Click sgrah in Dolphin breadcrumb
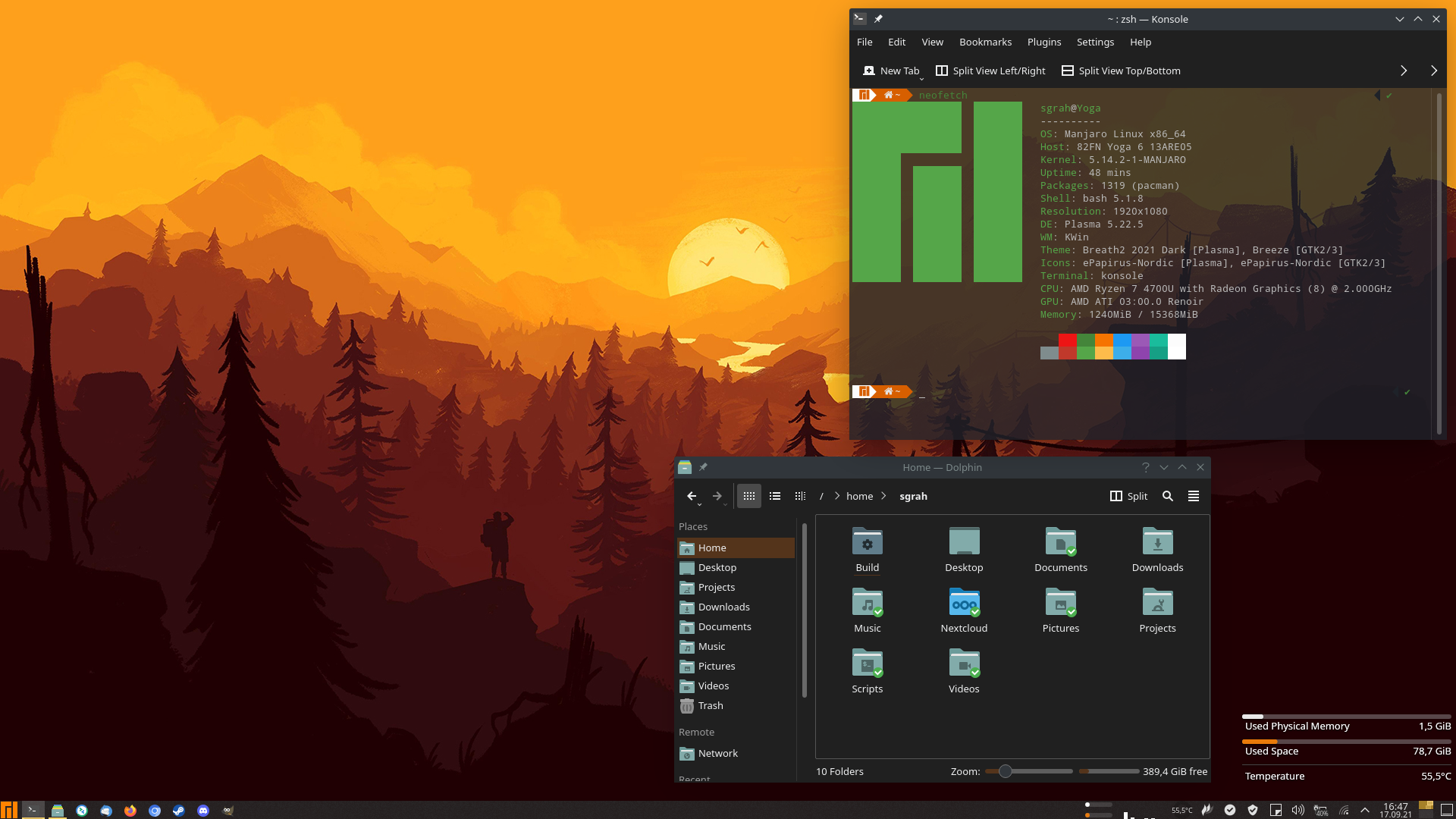This screenshot has height=819, width=1456. pos(913,496)
